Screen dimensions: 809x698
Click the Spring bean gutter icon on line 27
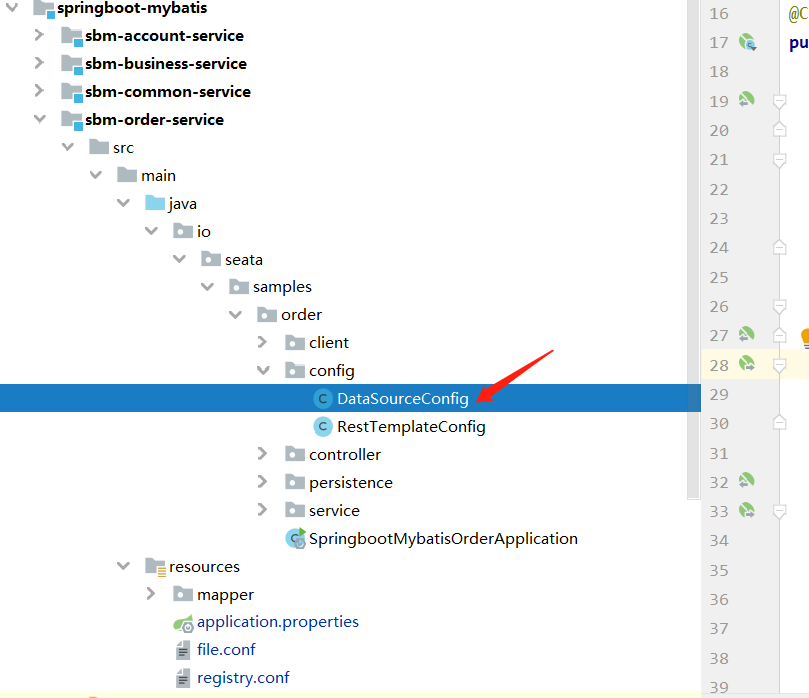(x=747, y=334)
